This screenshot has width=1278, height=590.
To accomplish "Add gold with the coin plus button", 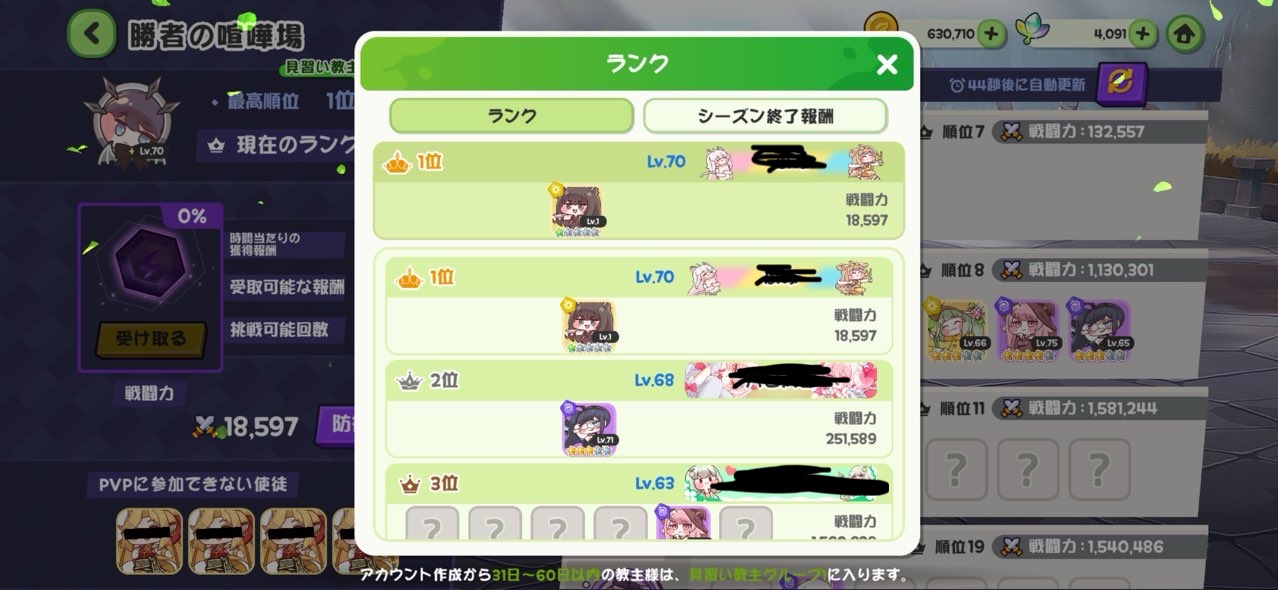I will click(x=991, y=33).
